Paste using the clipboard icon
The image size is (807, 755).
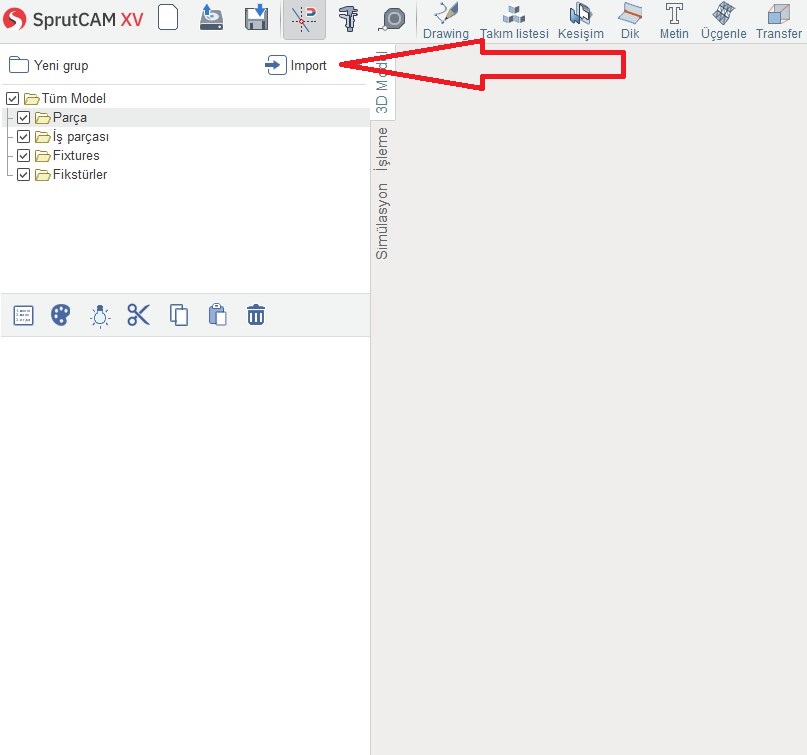pos(217,315)
